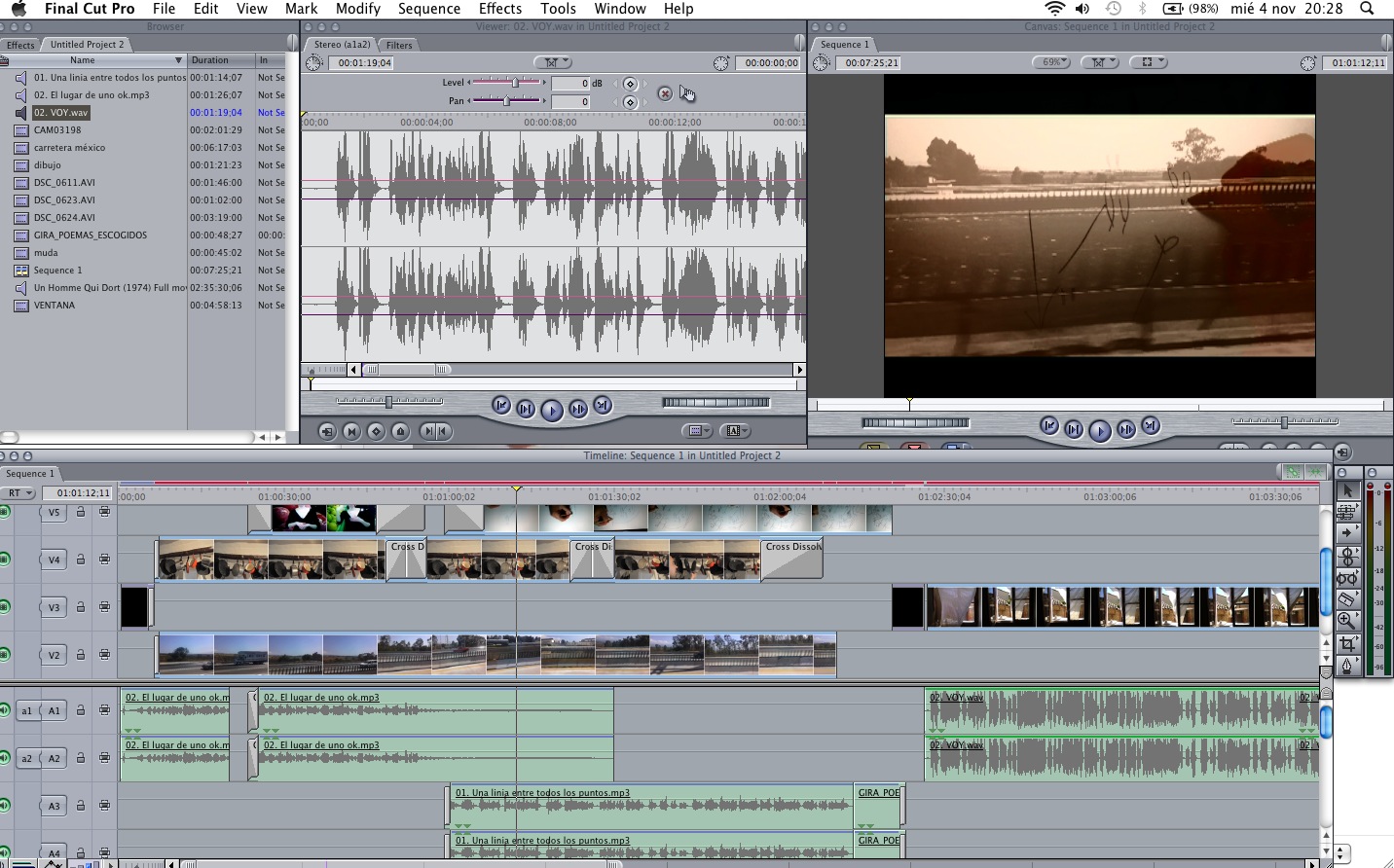Mute the A1 audio track
Viewport: 1394px width, 868px height.
5,710
